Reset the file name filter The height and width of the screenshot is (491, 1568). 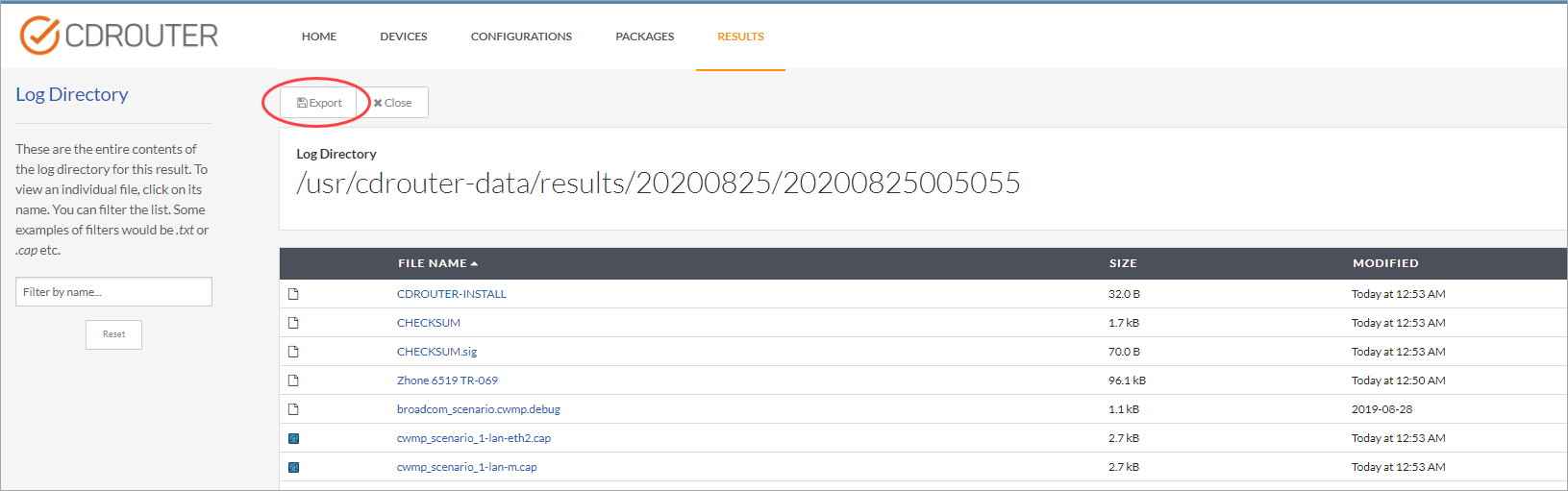click(113, 334)
